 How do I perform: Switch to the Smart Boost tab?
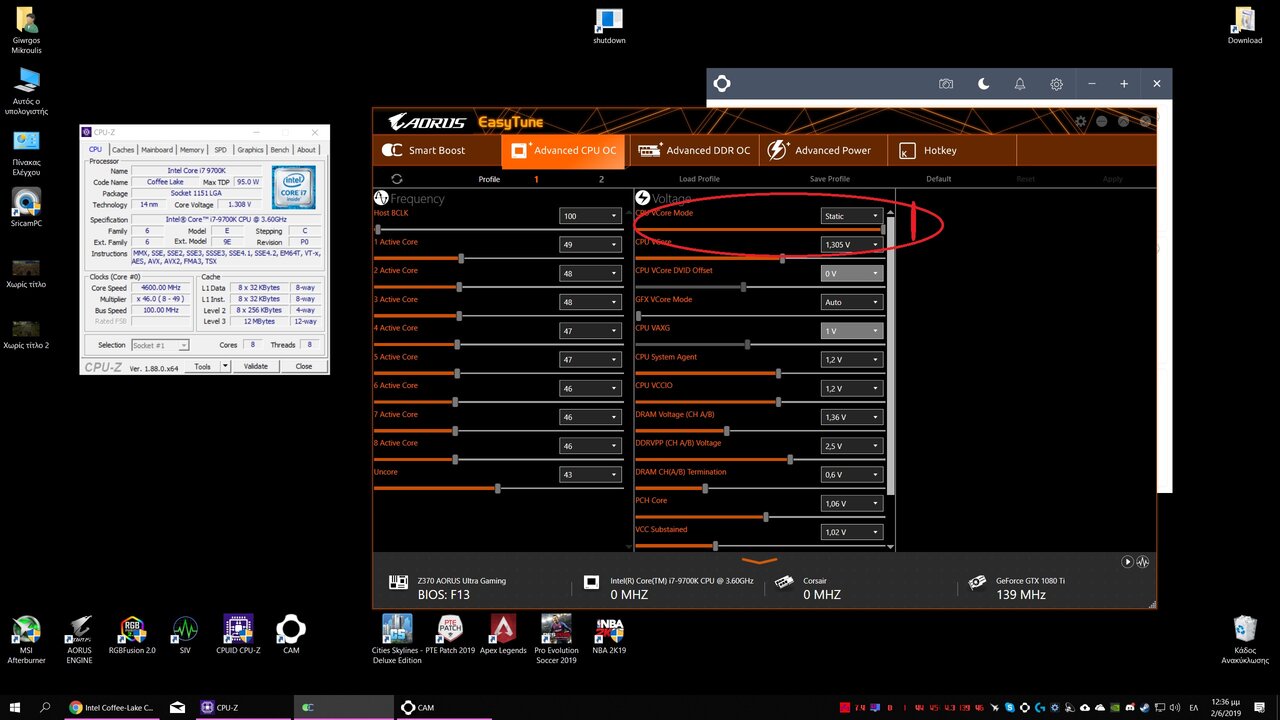click(437, 150)
